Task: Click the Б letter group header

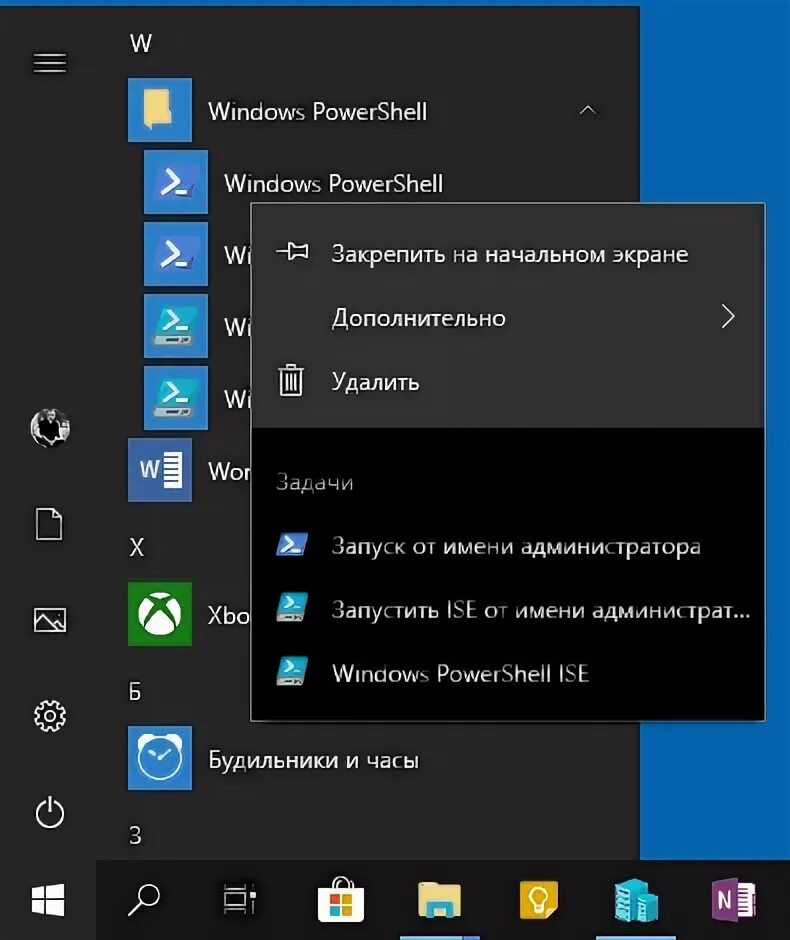Action: pyautogui.click(x=135, y=691)
